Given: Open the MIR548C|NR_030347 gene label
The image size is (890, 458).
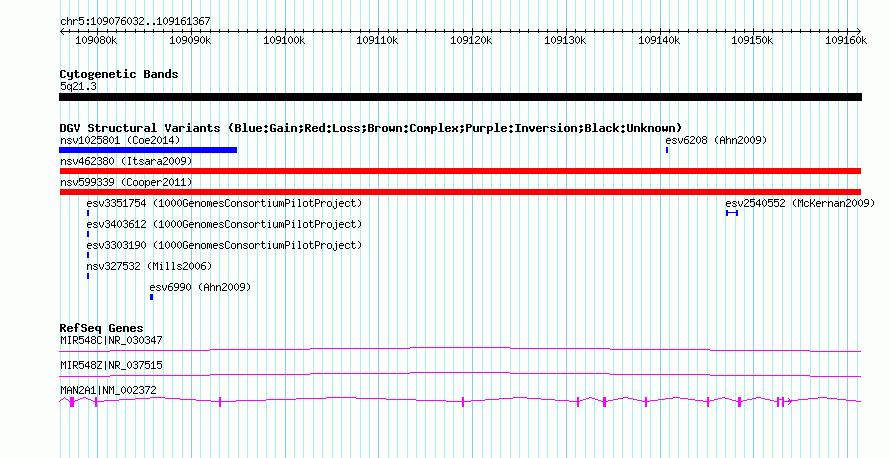Looking at the screenshot, I should pos(111,340).
